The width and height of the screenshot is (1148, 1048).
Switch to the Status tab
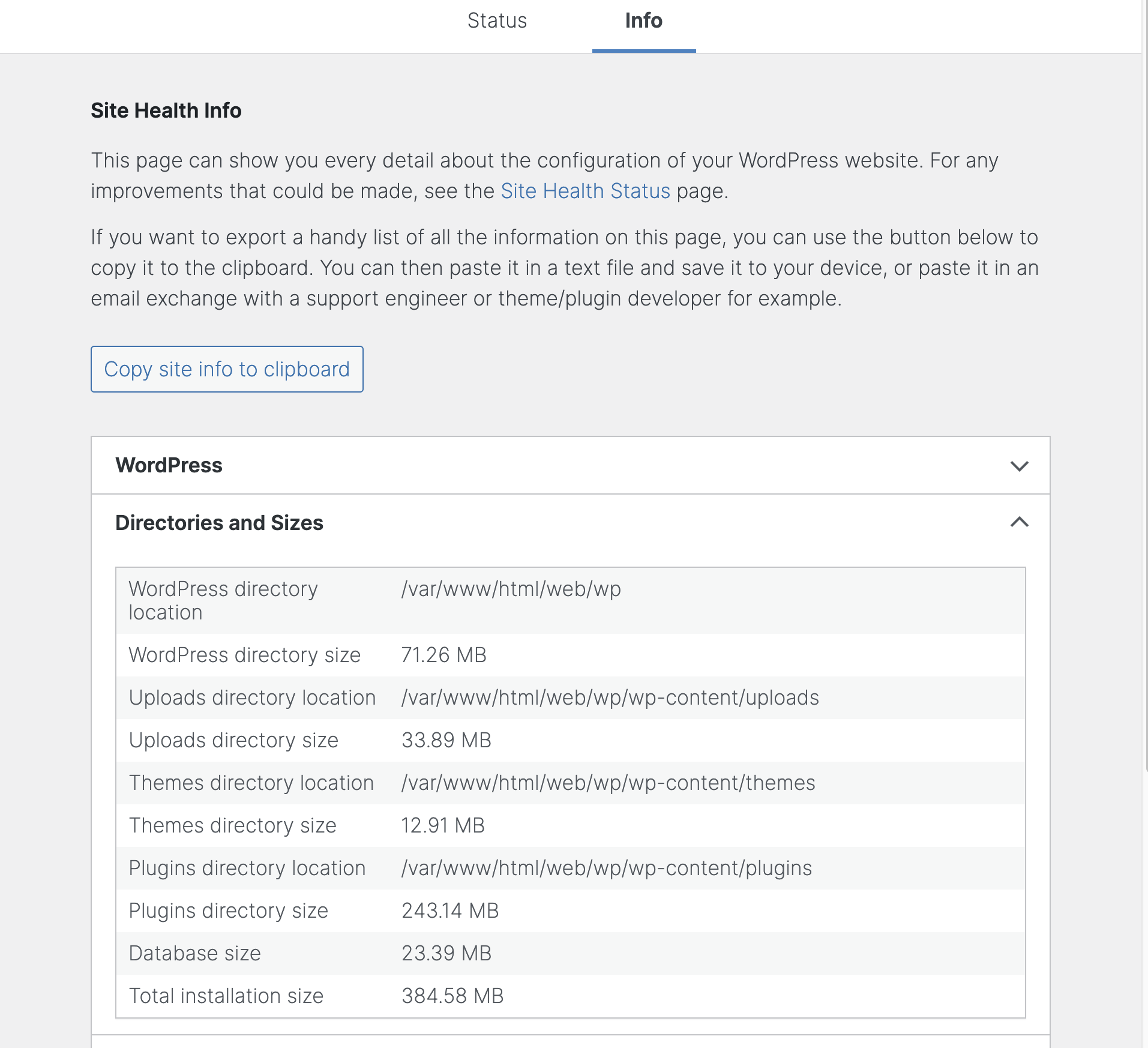tap(497, 20)
